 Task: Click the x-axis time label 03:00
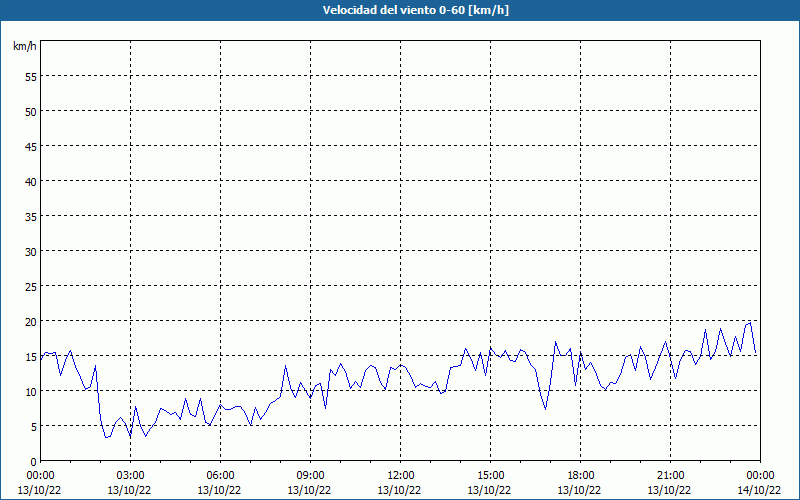click(x=130, y=476)
